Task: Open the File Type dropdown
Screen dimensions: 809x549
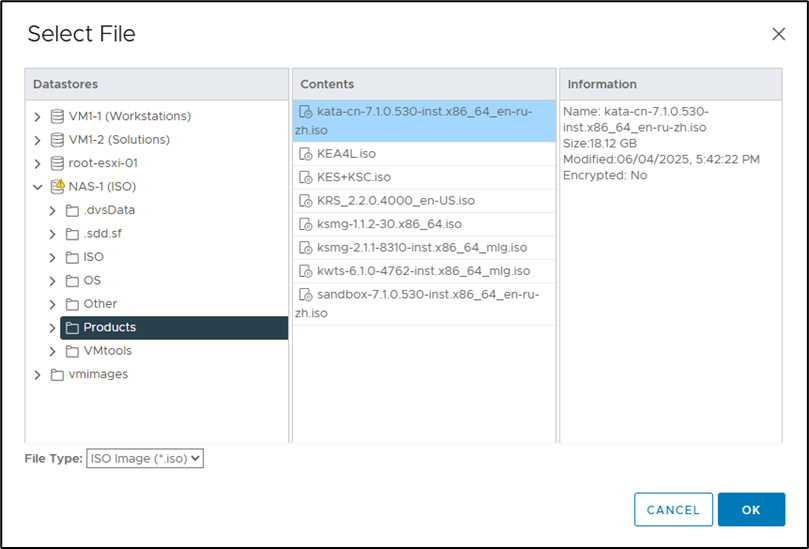Action: click(x=145, y=458)
